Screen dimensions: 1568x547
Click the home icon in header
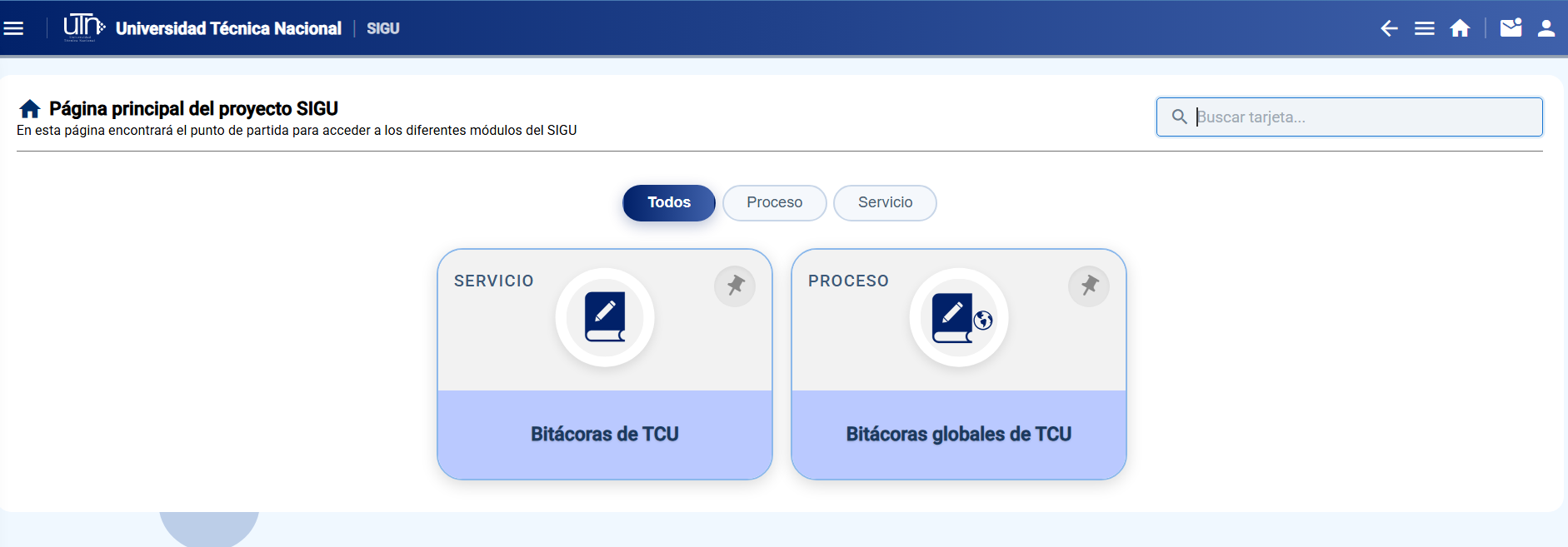(1460, 28)
